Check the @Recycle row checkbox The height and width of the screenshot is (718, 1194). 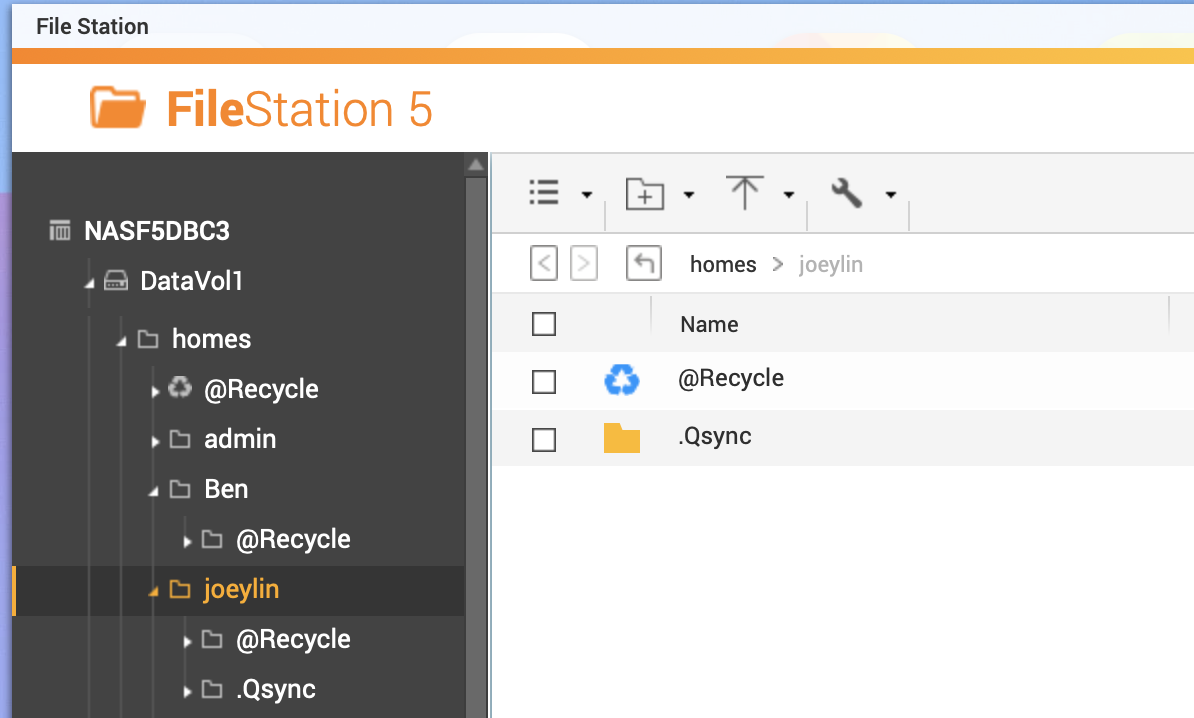543,380
